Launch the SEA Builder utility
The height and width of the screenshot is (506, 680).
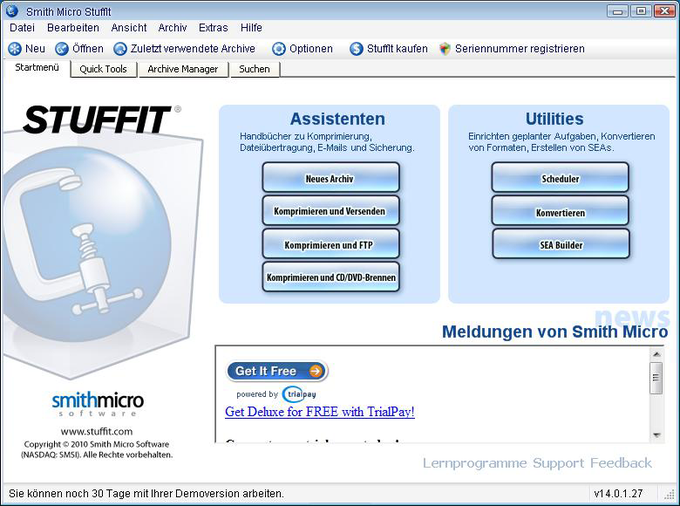click(x=561, y=245)
